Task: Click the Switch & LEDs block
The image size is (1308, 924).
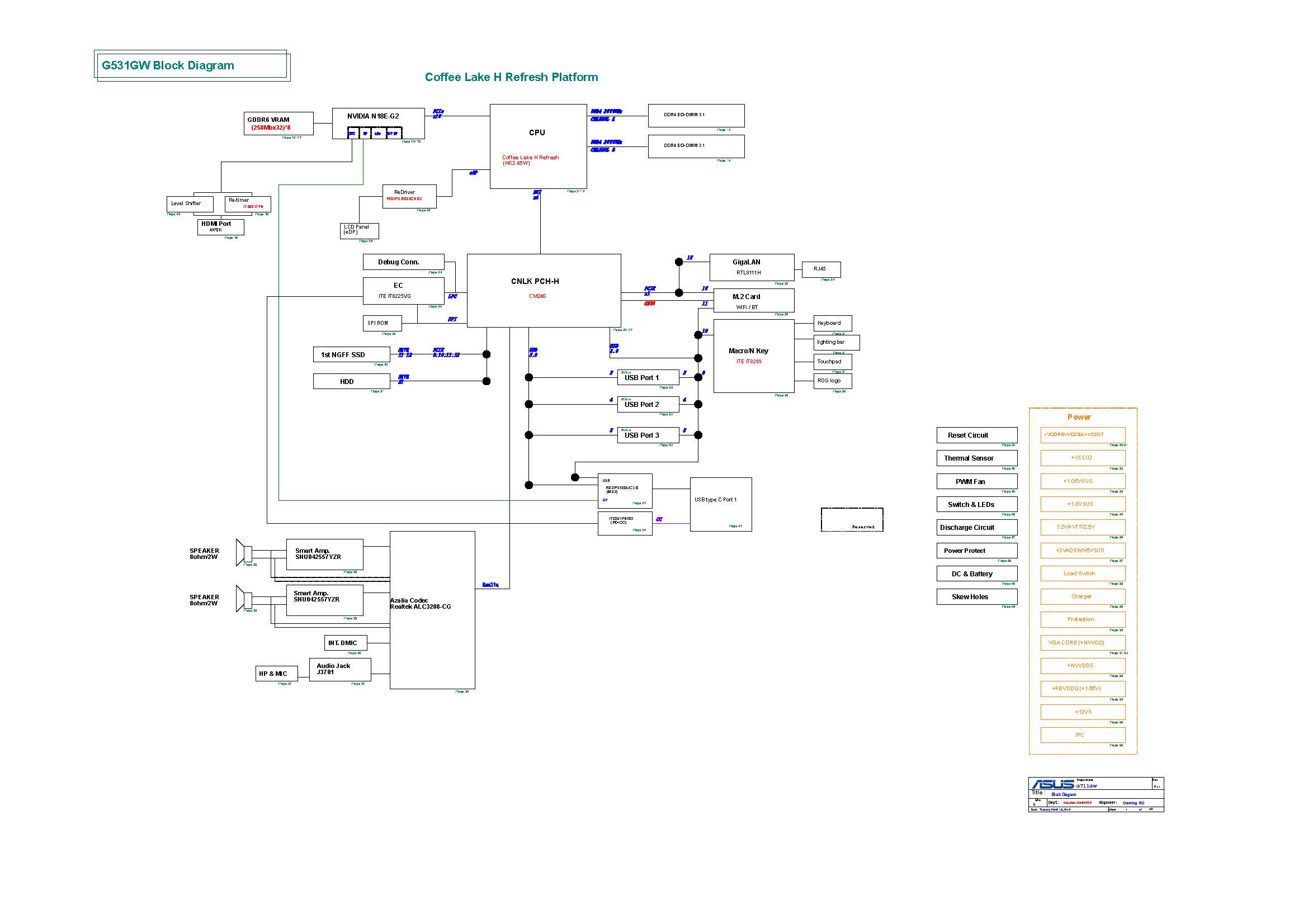Action: 976,504
